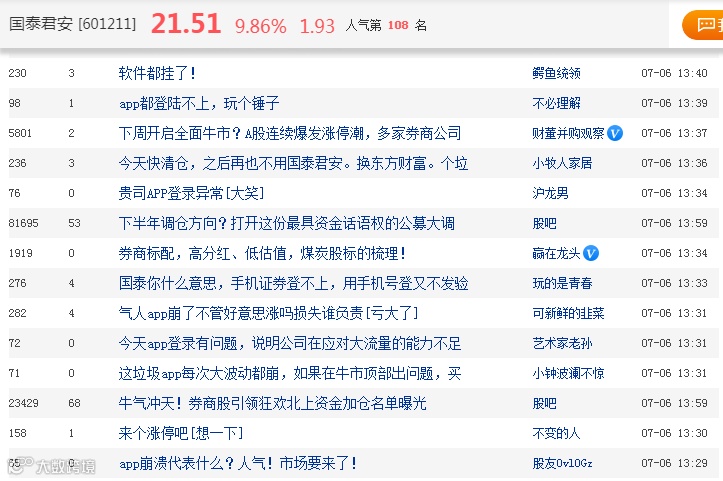Click the popularity rank 108
723x481 pixels.
coord(398,25)
